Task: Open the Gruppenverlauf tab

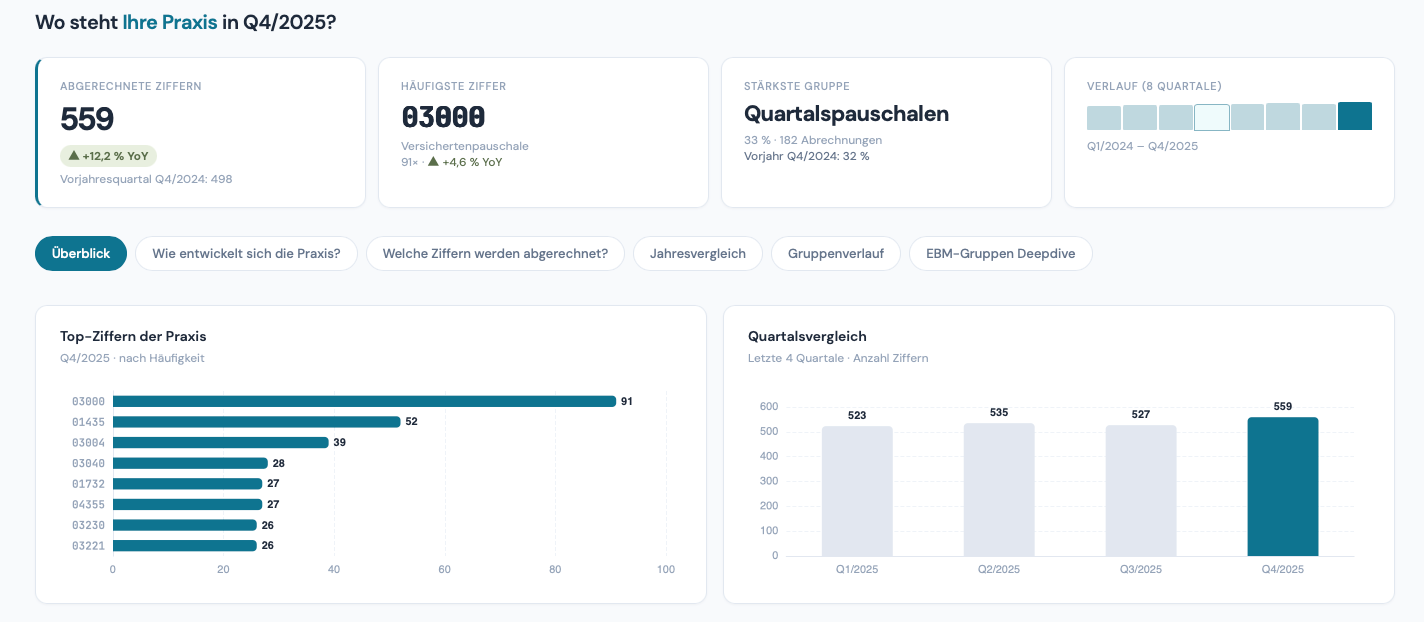Action: pyautogui.click(x=835, y=253)
